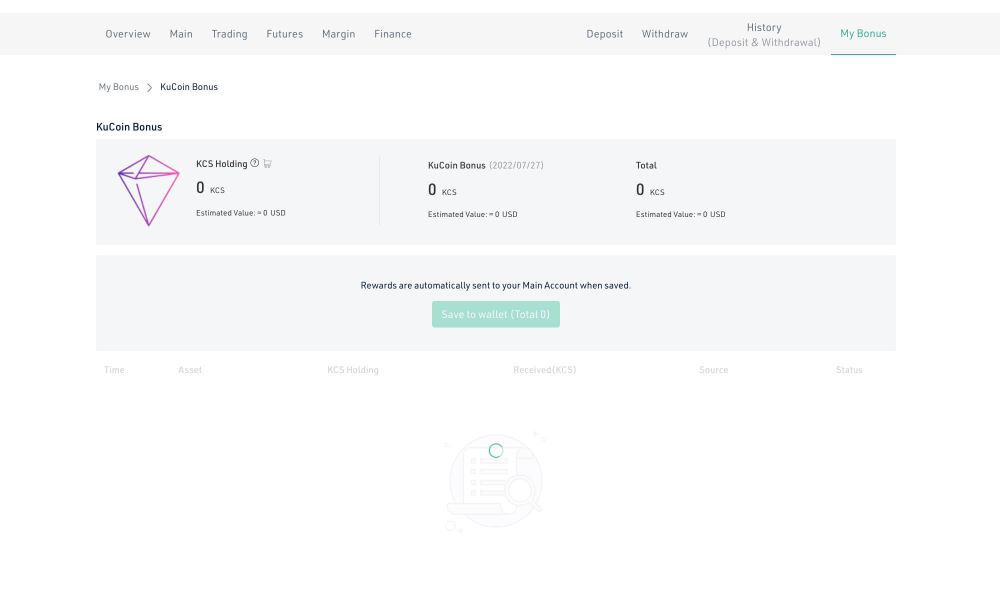Screen dimensions: 1000x600
Task: Click the Time column header
Action: point(114,370)
